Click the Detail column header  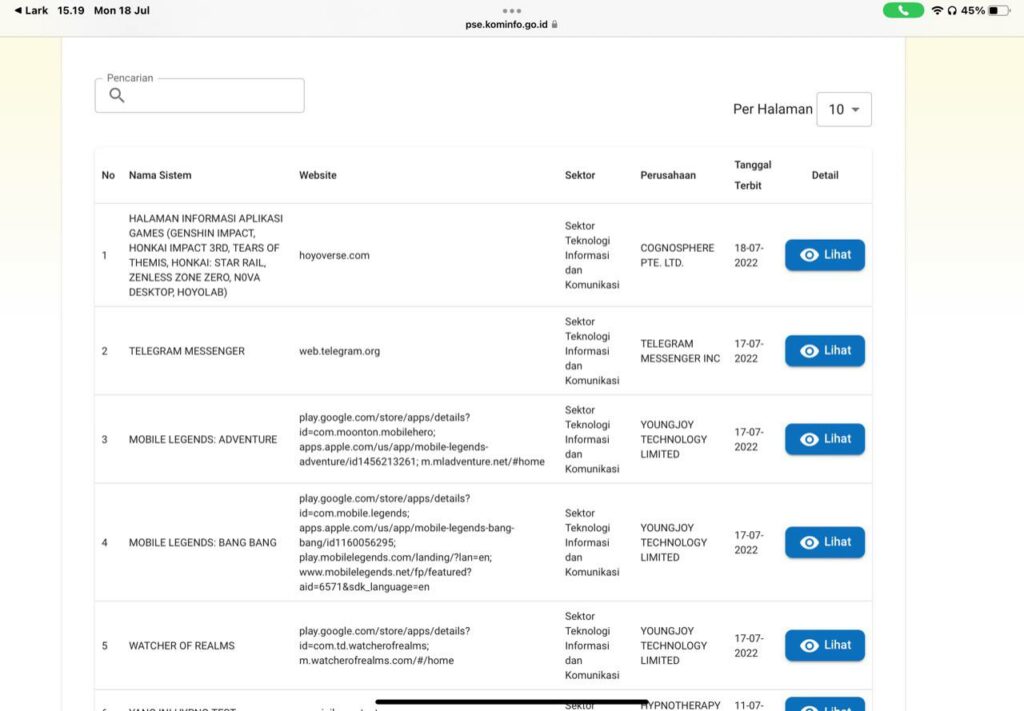[x=825, y=175]
